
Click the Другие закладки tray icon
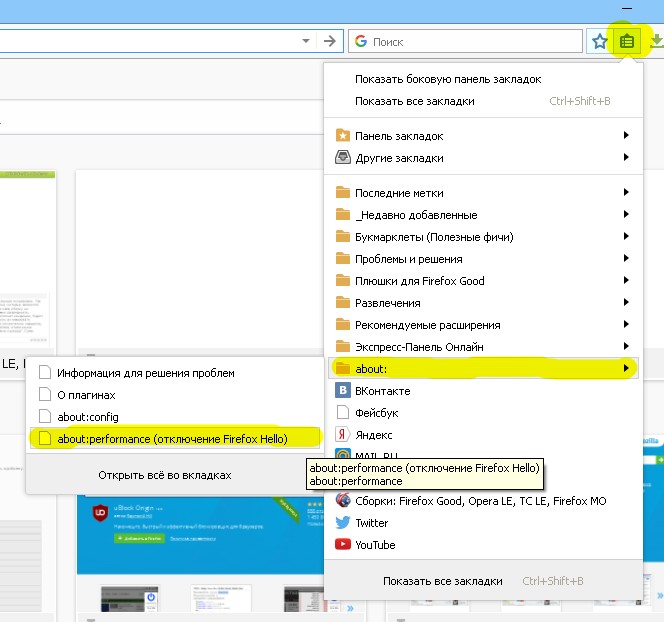tap(343, 158)
